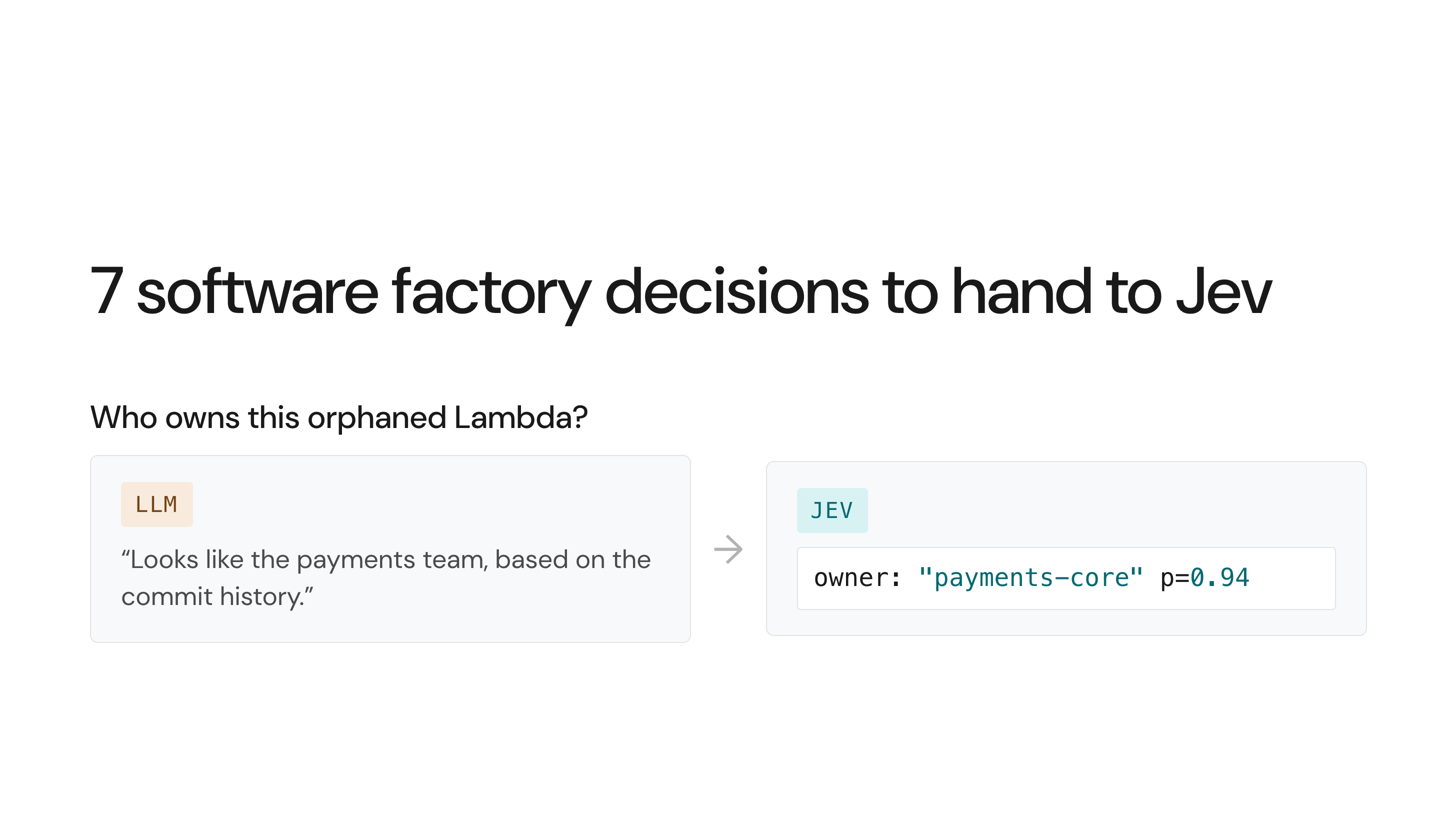The height and width of the screenshot is (816, 1456).
Task: Click the arrow icon between the two cards
Action: pos(728,549)
